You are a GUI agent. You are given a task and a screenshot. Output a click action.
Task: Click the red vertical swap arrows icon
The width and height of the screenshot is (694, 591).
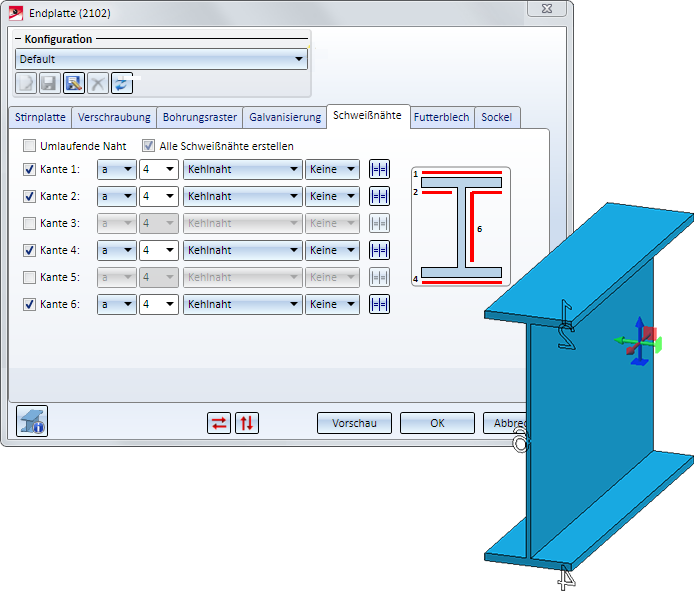coord(247,423)
